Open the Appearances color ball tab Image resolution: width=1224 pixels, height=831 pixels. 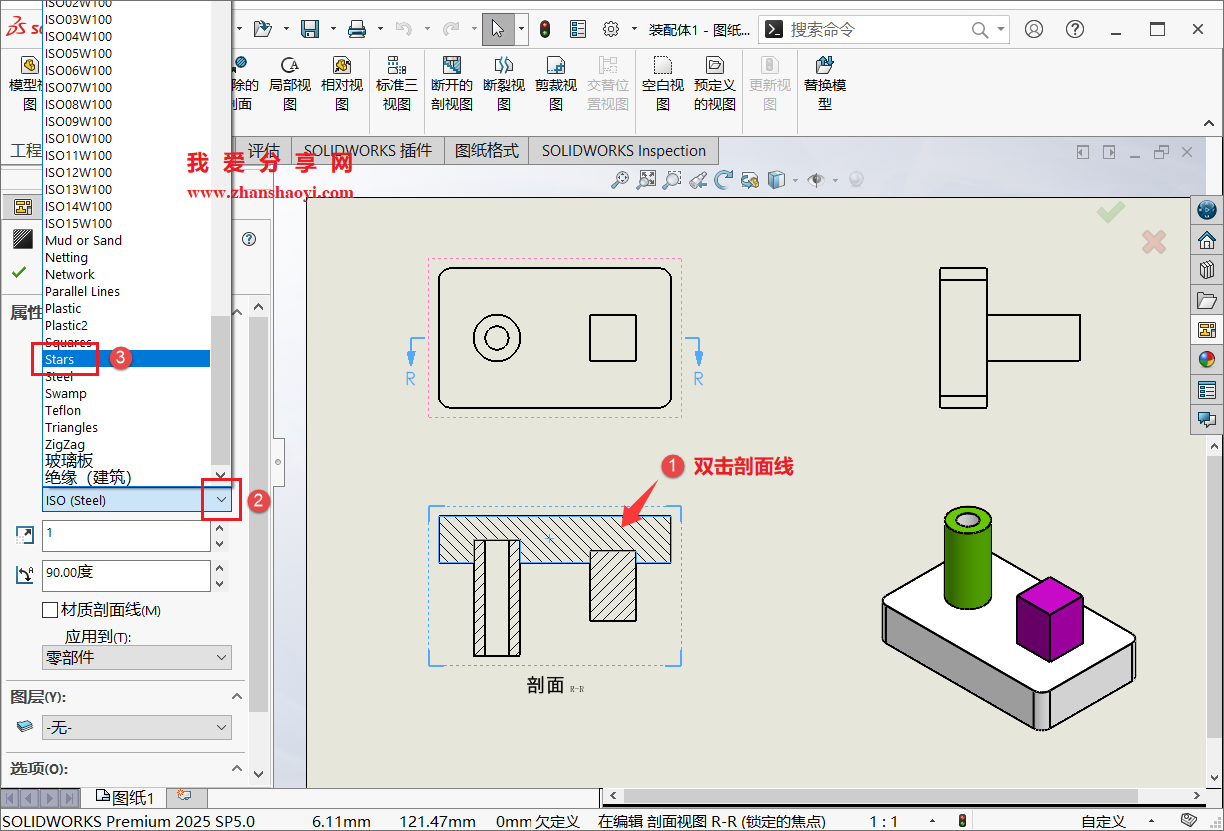pos(1207,360)
